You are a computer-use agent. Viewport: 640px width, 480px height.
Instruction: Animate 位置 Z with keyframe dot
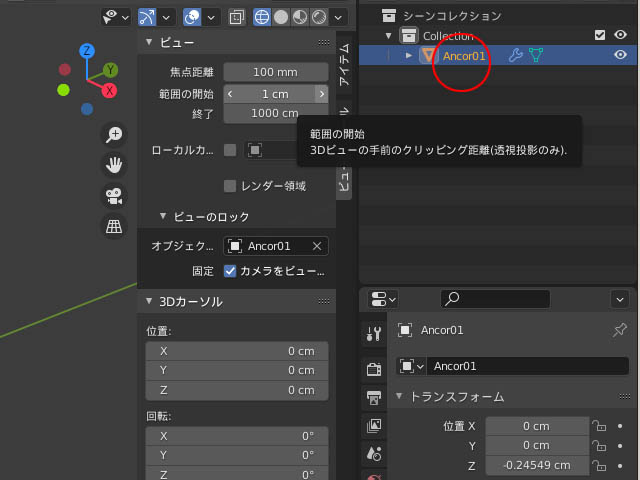click(620, 465)
